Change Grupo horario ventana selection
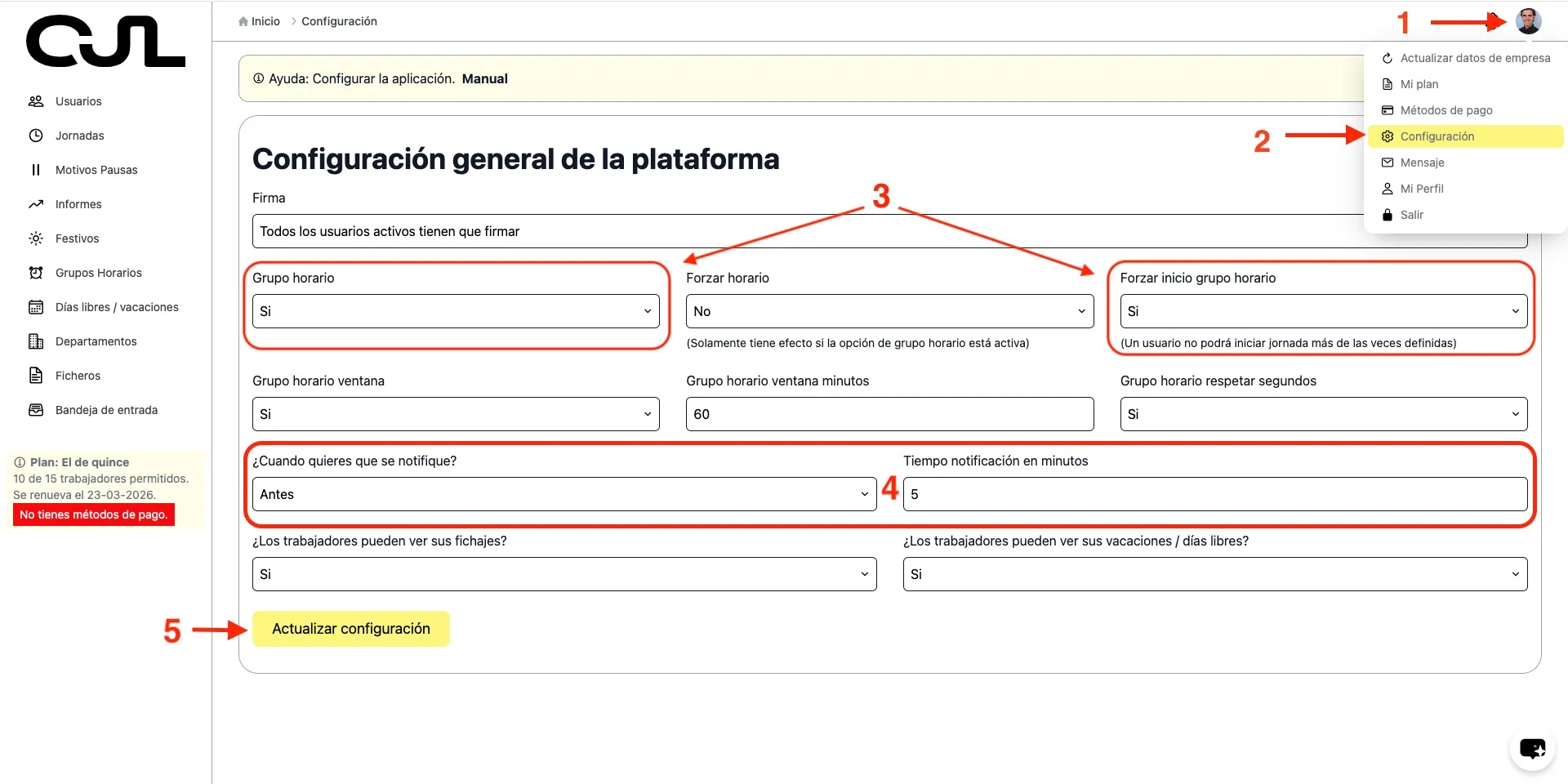Image resolution: width=1568 pixels, height=784 pixels. pos(456,414)
